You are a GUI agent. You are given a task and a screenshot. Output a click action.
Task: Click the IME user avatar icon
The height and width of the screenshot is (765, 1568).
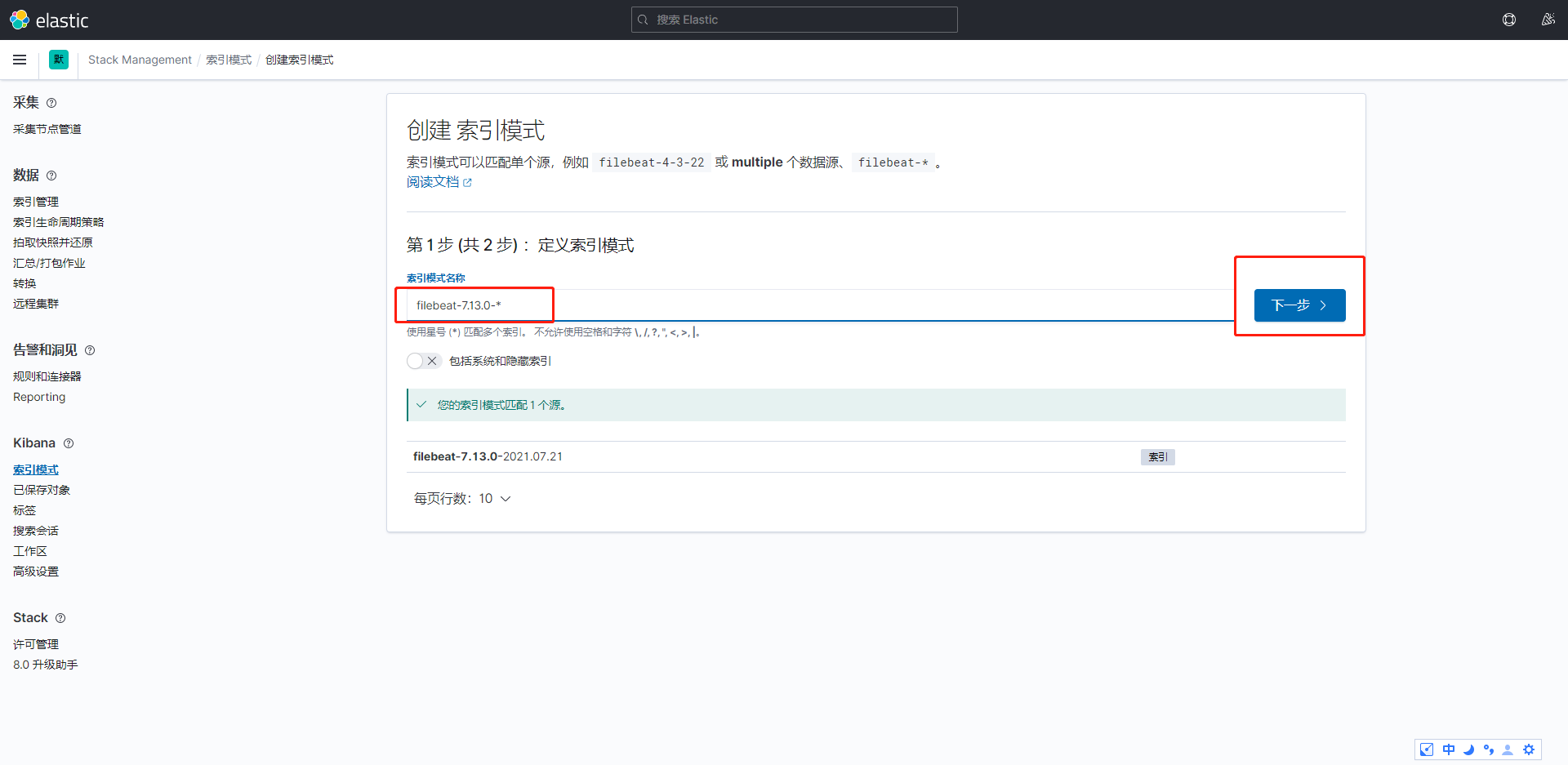[1508, 749]
